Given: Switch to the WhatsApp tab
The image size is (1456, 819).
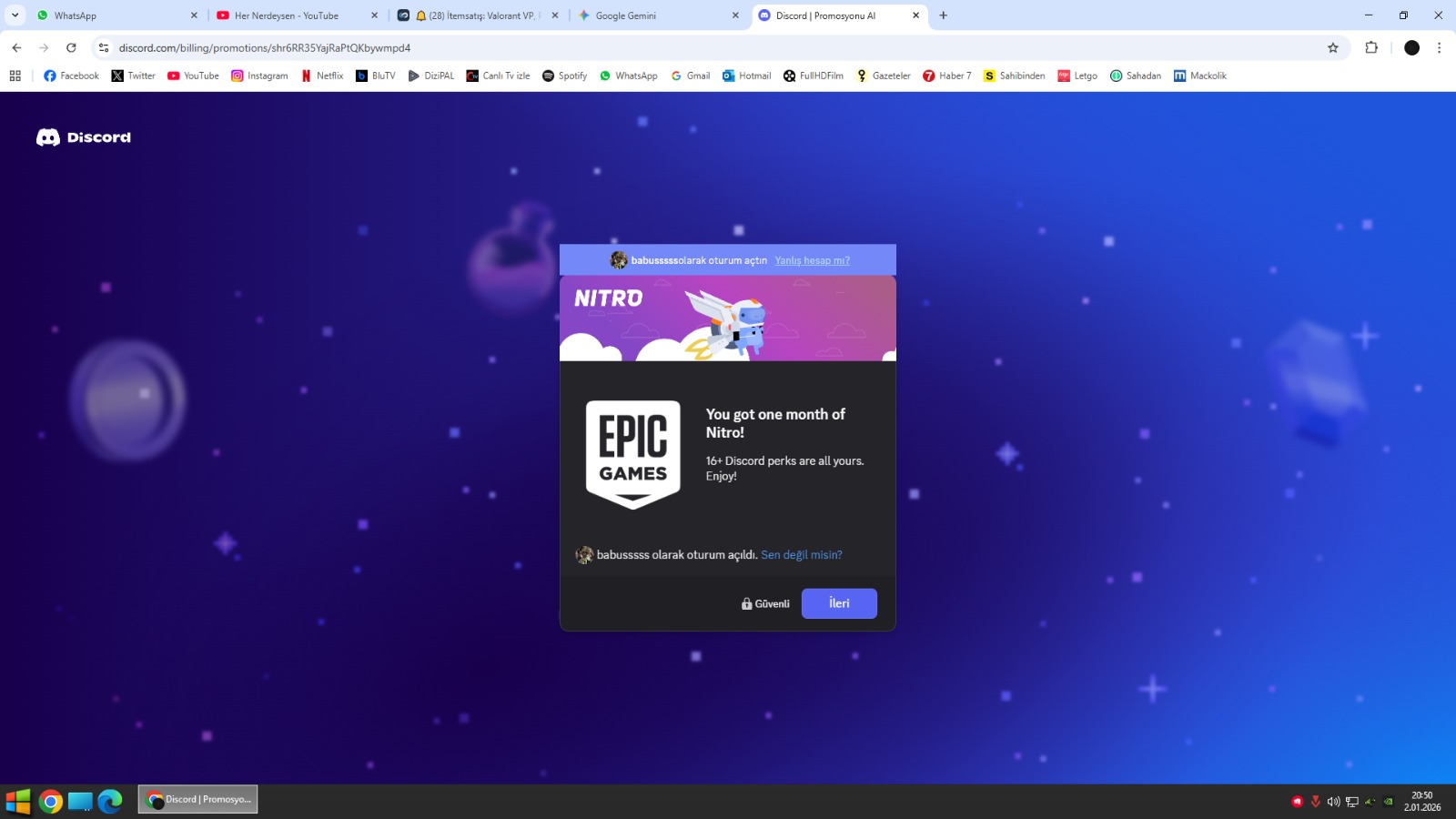Looking at the screenshot, I should [116, 15].
